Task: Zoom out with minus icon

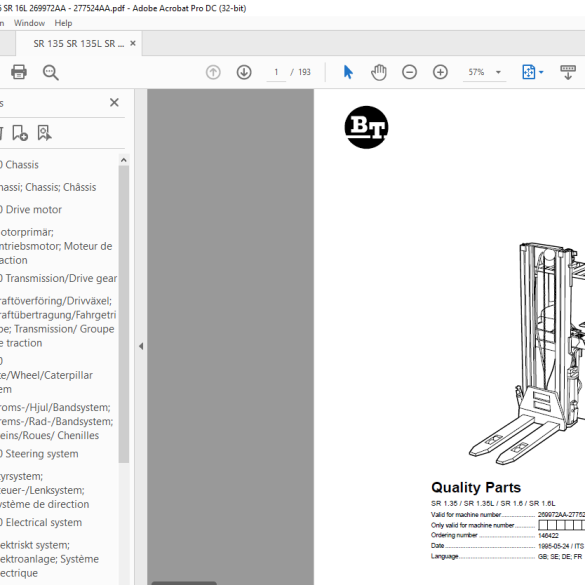Action: coord(409,72)
